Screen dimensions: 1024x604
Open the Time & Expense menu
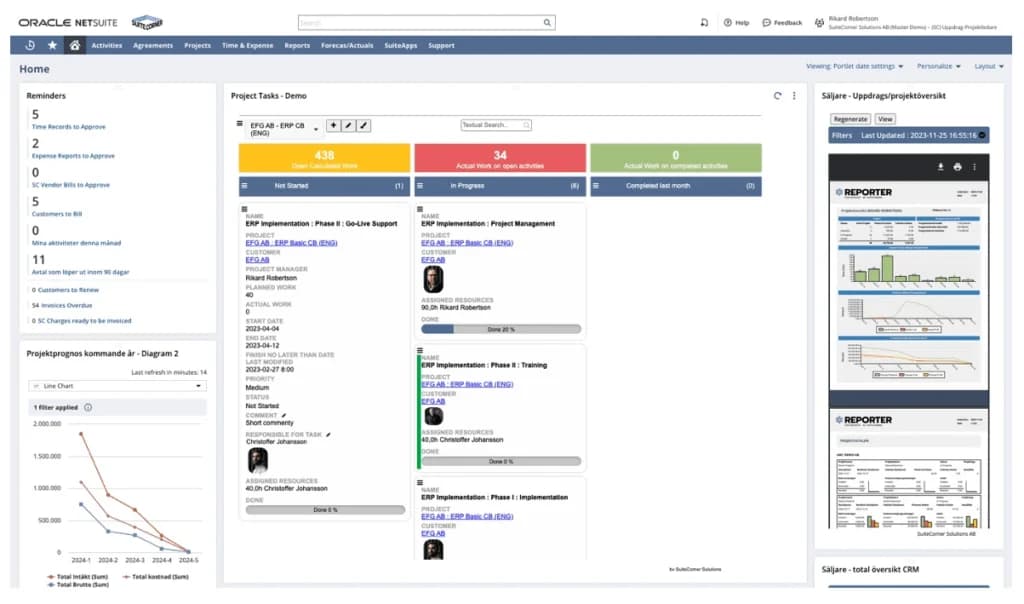tap(248, 46)
